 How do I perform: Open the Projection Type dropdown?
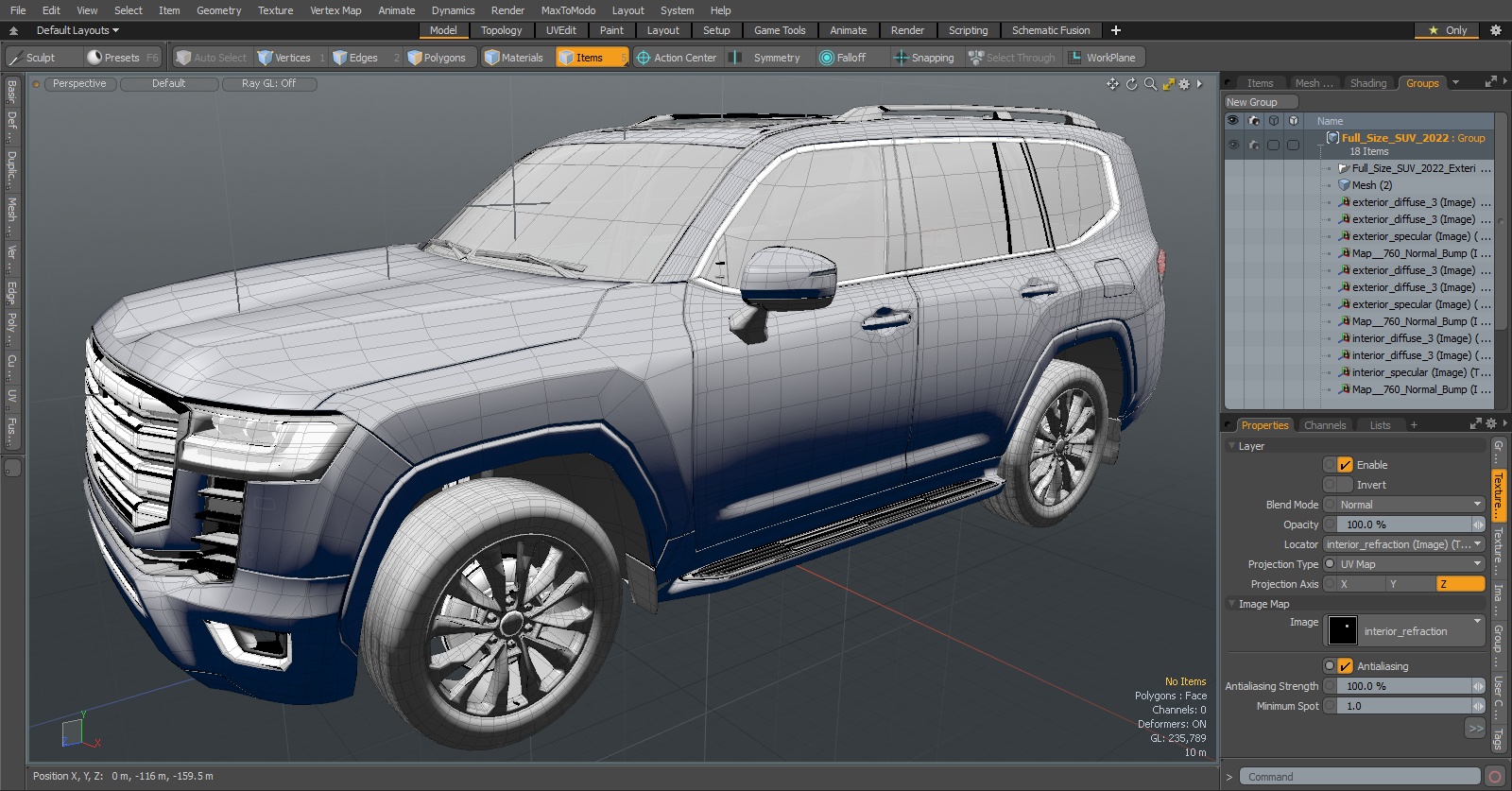[x=1411, y=564]
